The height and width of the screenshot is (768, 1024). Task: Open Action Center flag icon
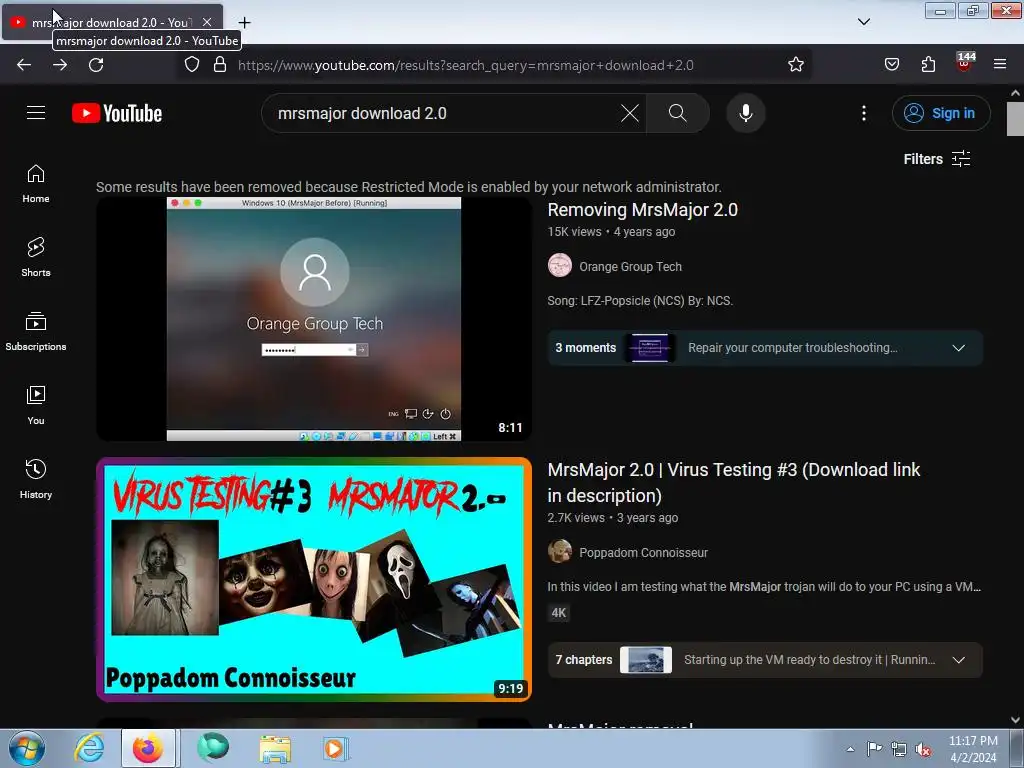(874, 749)
